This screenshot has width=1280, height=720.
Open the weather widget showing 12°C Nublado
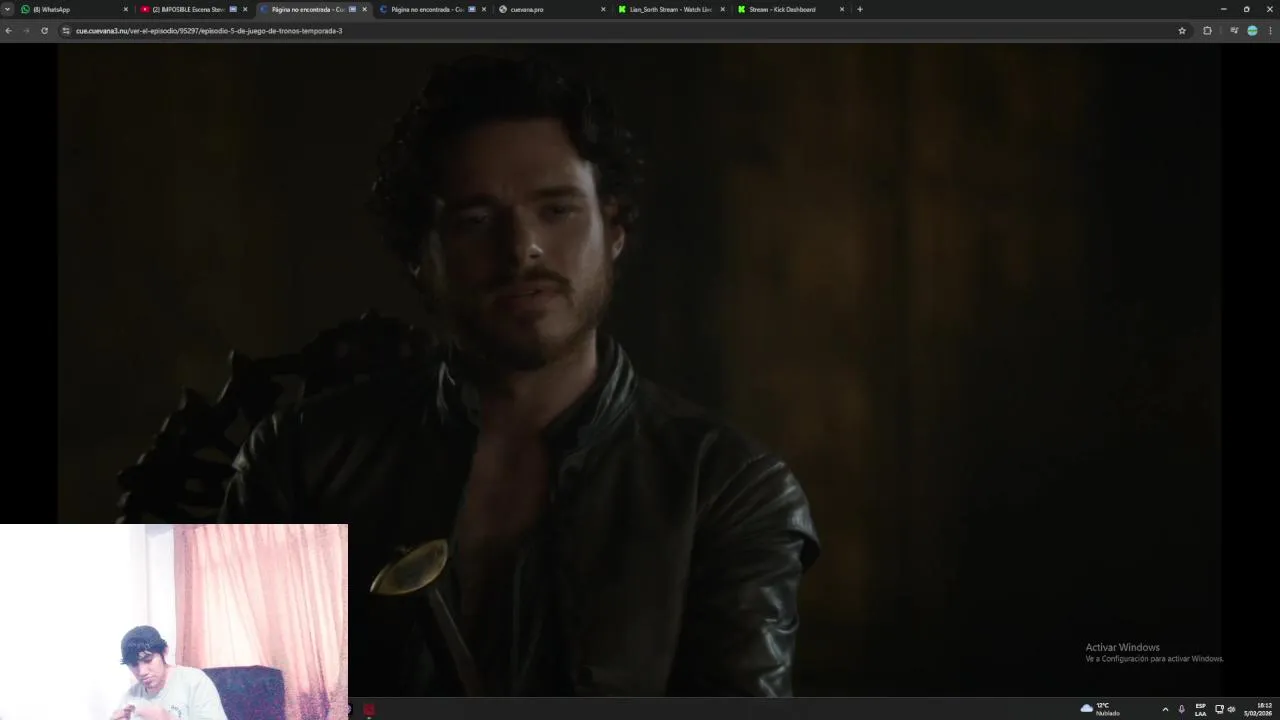click(x=1100, y=709)
